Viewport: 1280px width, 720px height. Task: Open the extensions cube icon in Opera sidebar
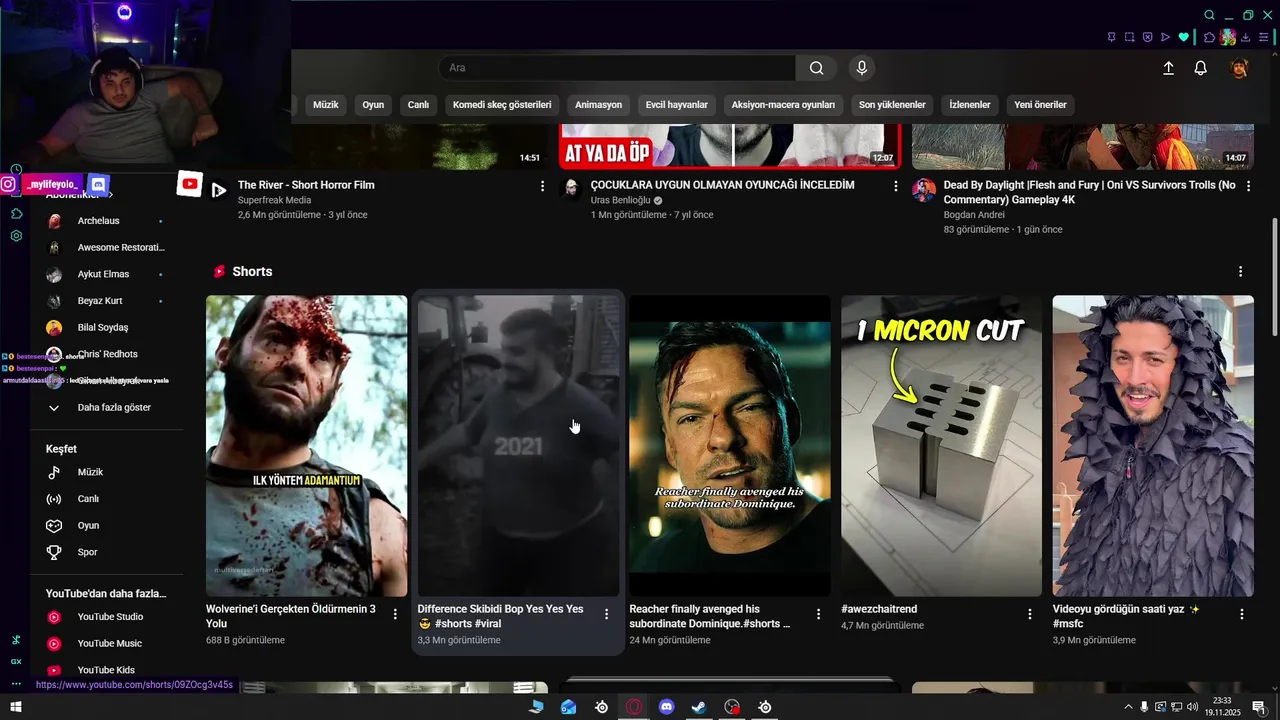coord(16,213)
